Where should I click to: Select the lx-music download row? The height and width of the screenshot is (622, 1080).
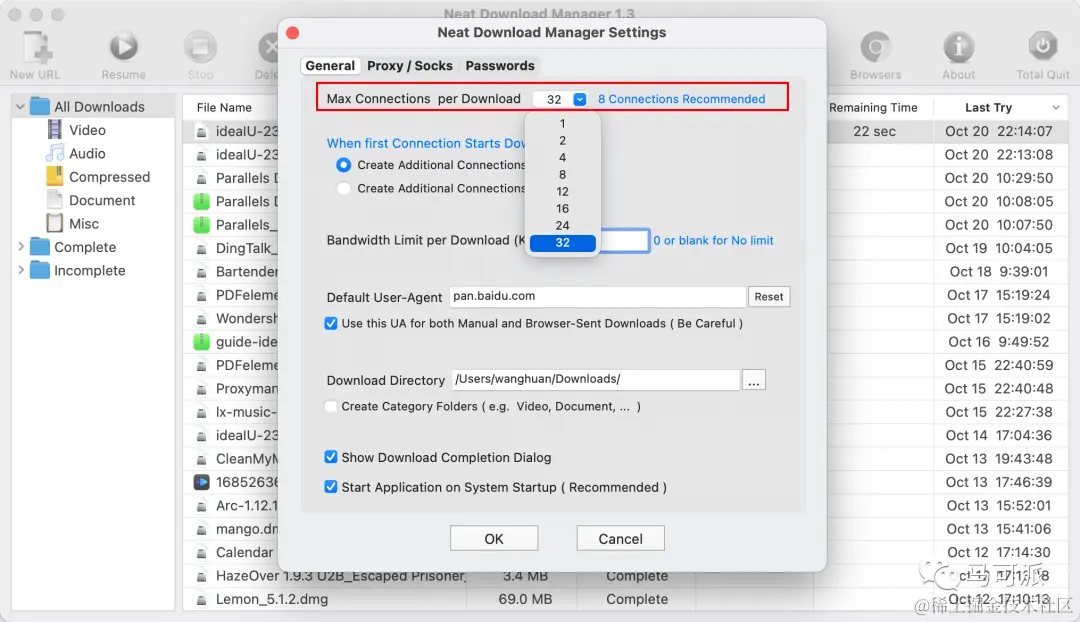(232, 412)
